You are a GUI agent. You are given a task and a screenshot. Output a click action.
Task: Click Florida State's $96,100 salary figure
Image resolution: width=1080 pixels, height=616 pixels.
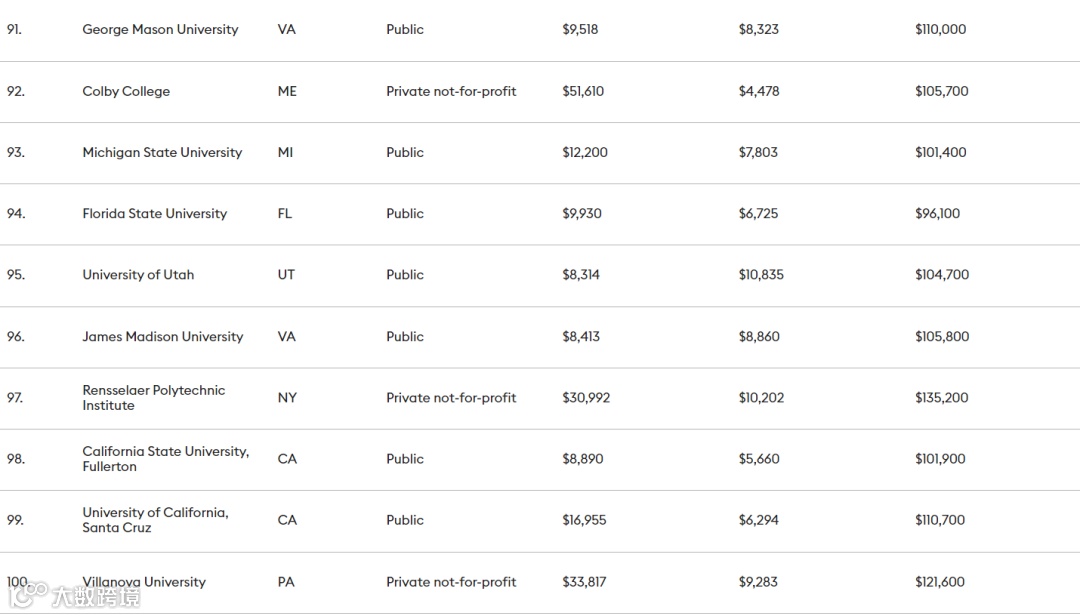point(937,214)
